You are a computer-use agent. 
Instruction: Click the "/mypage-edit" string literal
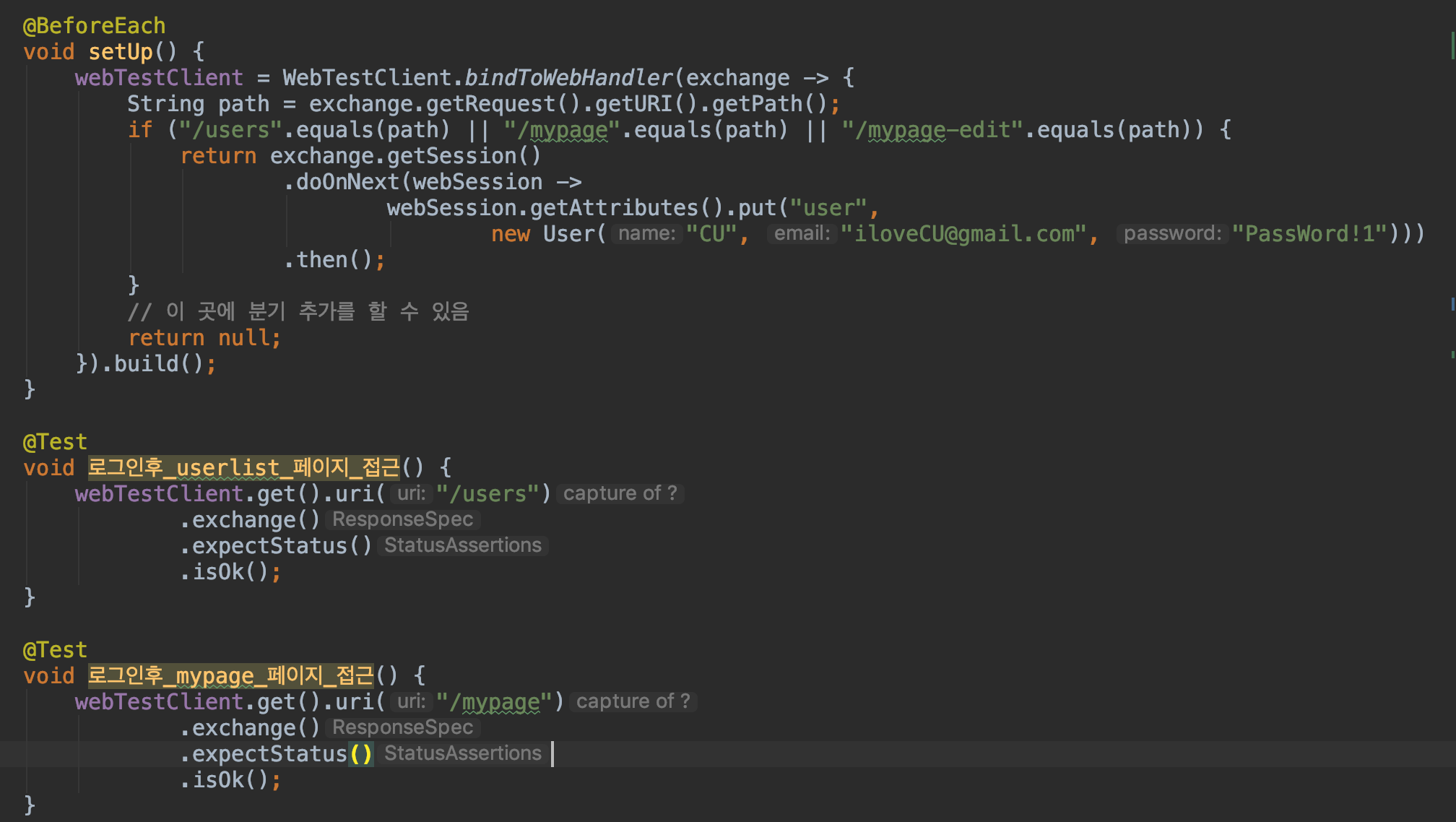(x=932, y=130)
